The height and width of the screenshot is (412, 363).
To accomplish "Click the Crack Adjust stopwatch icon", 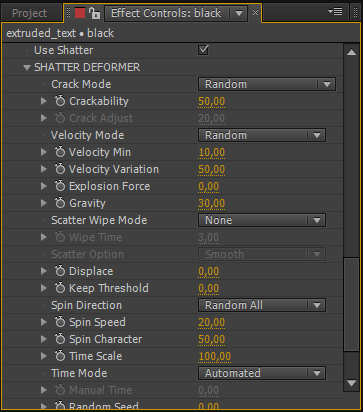I will click(60, 118).
